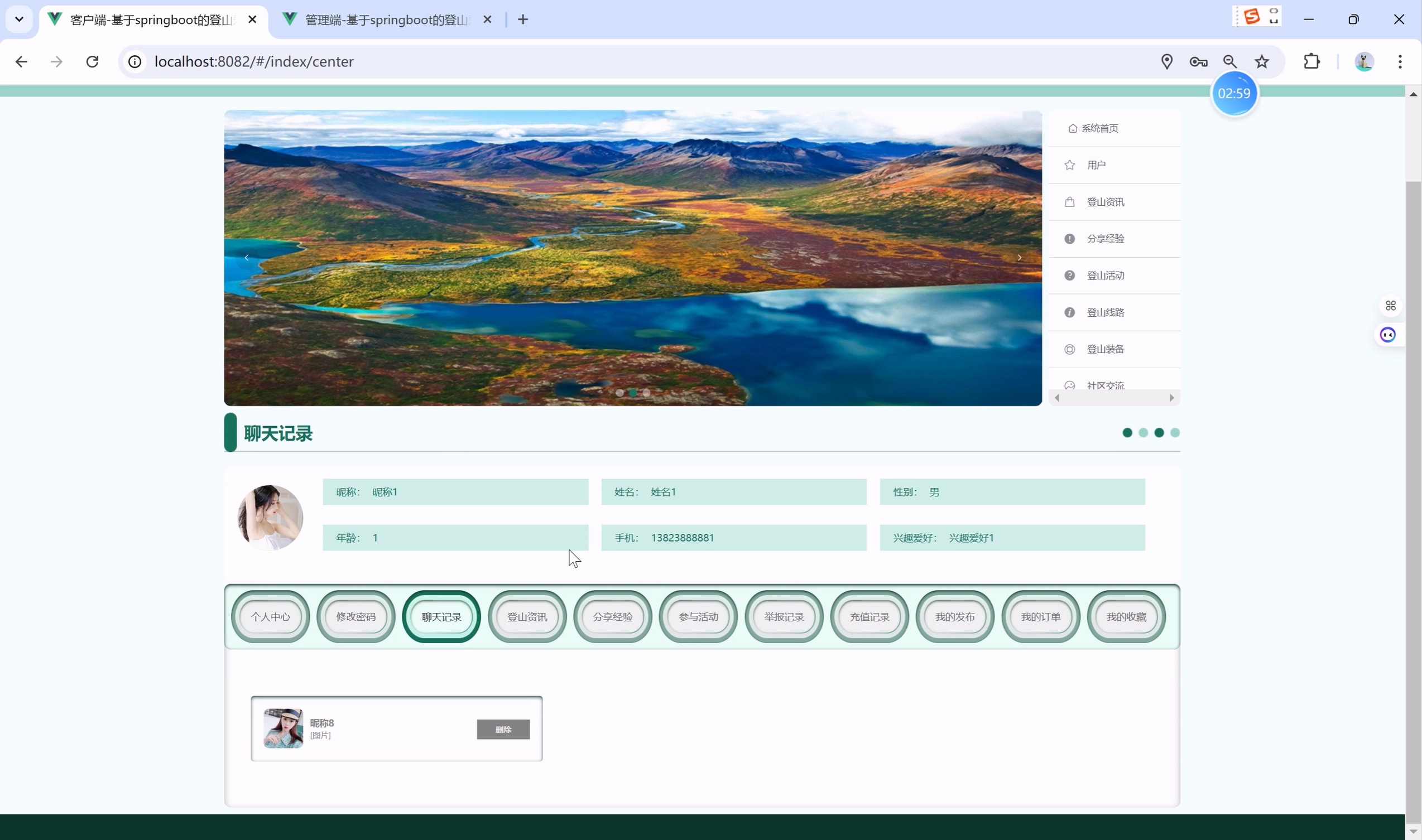
Task: Click the star icon beside 用户
Action: [x=1069, y=165]
